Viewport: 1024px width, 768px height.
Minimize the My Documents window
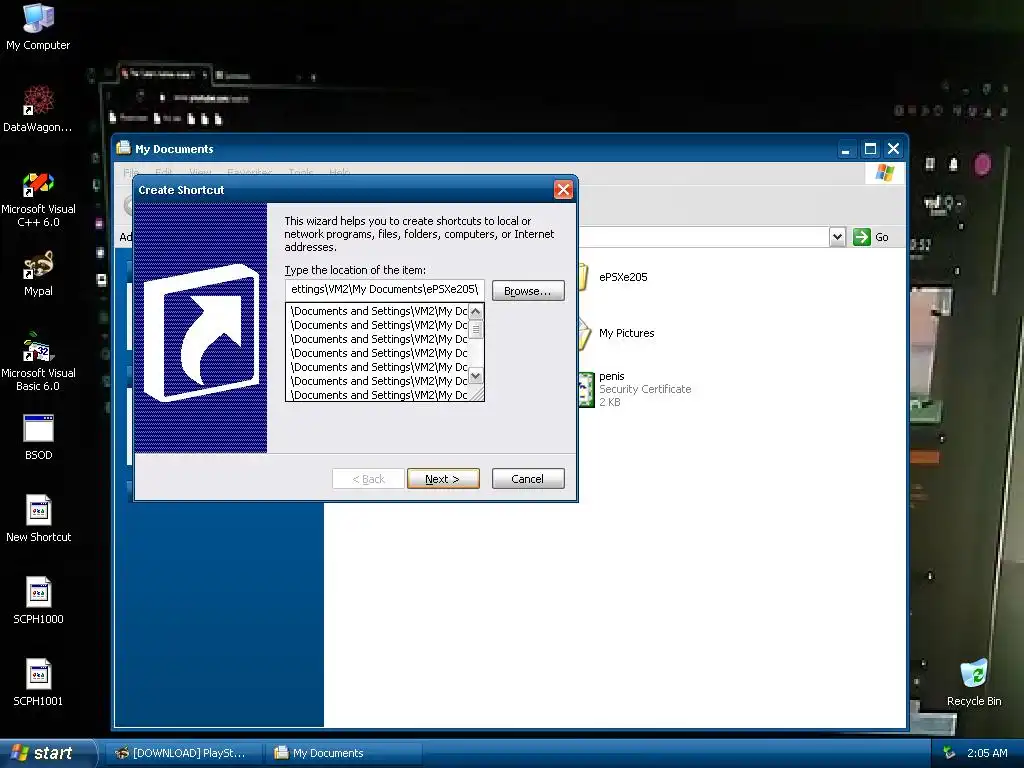coord(846,149)
